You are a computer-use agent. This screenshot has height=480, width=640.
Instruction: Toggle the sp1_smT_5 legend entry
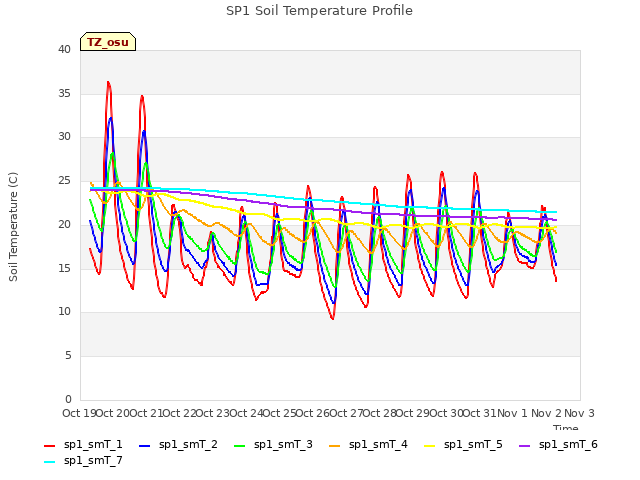(x=463, y=444)
